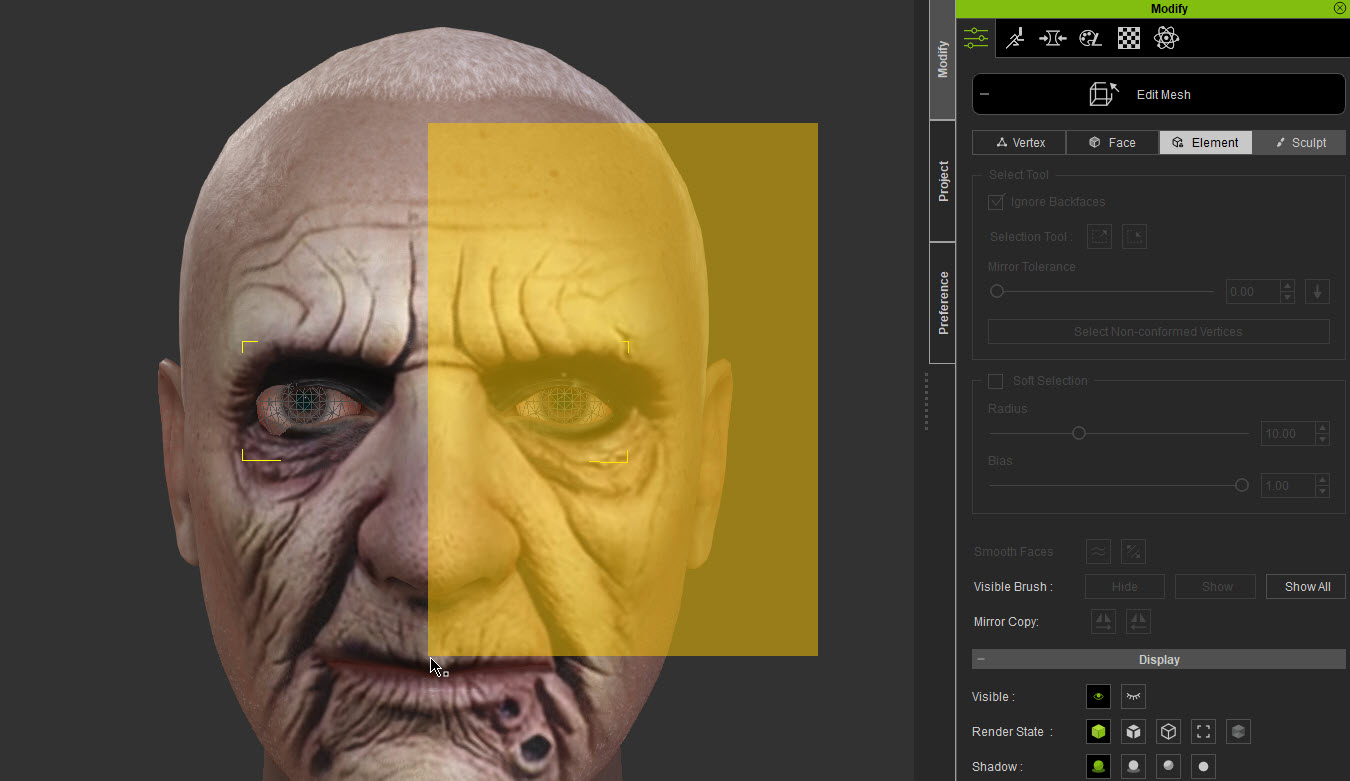Increase Bias value stepper up
1350x781 pixels.
click(1323, 480)
